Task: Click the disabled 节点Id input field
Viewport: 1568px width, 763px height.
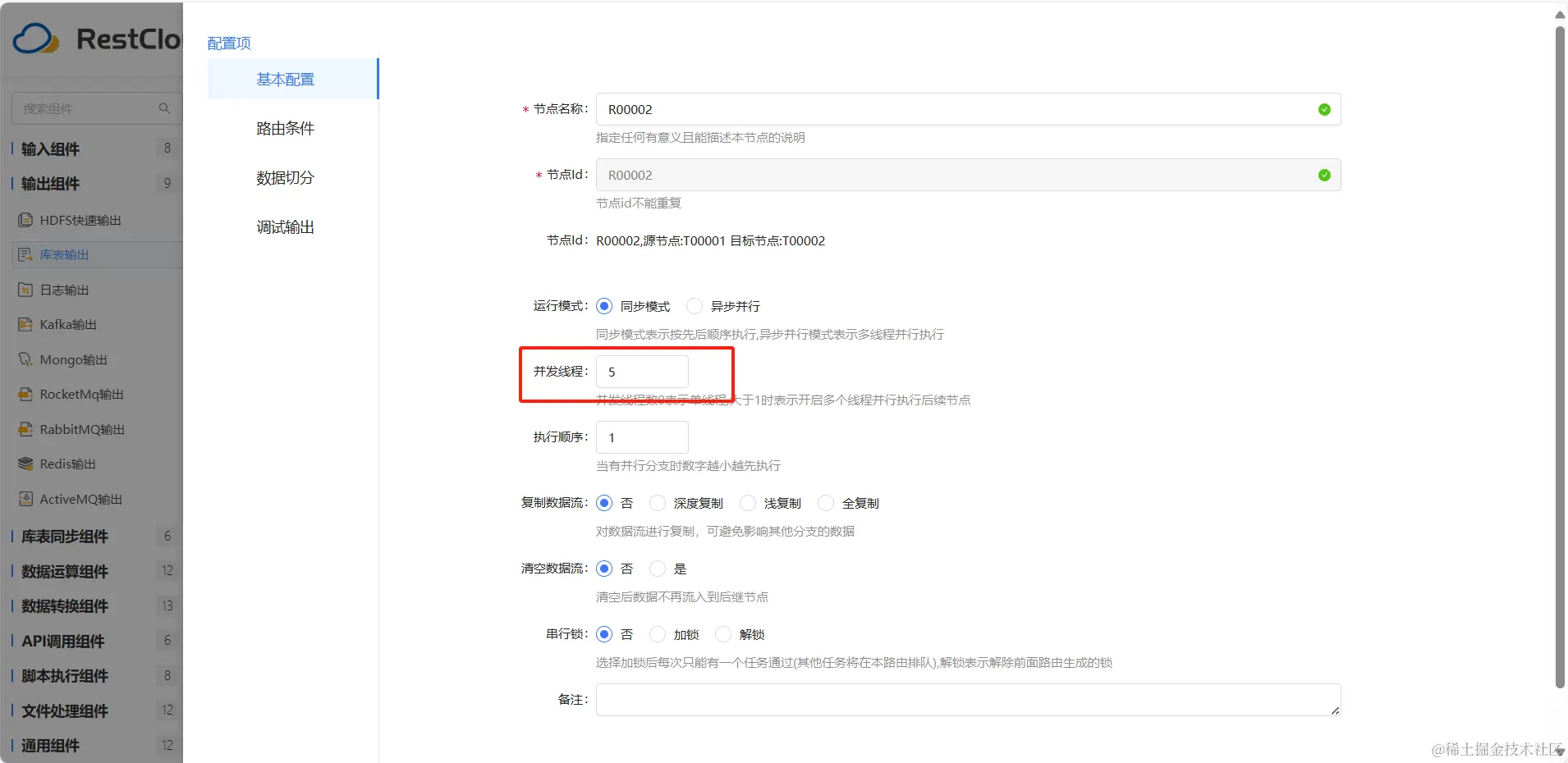Action: pyautogui.click(x=968, y=175)
